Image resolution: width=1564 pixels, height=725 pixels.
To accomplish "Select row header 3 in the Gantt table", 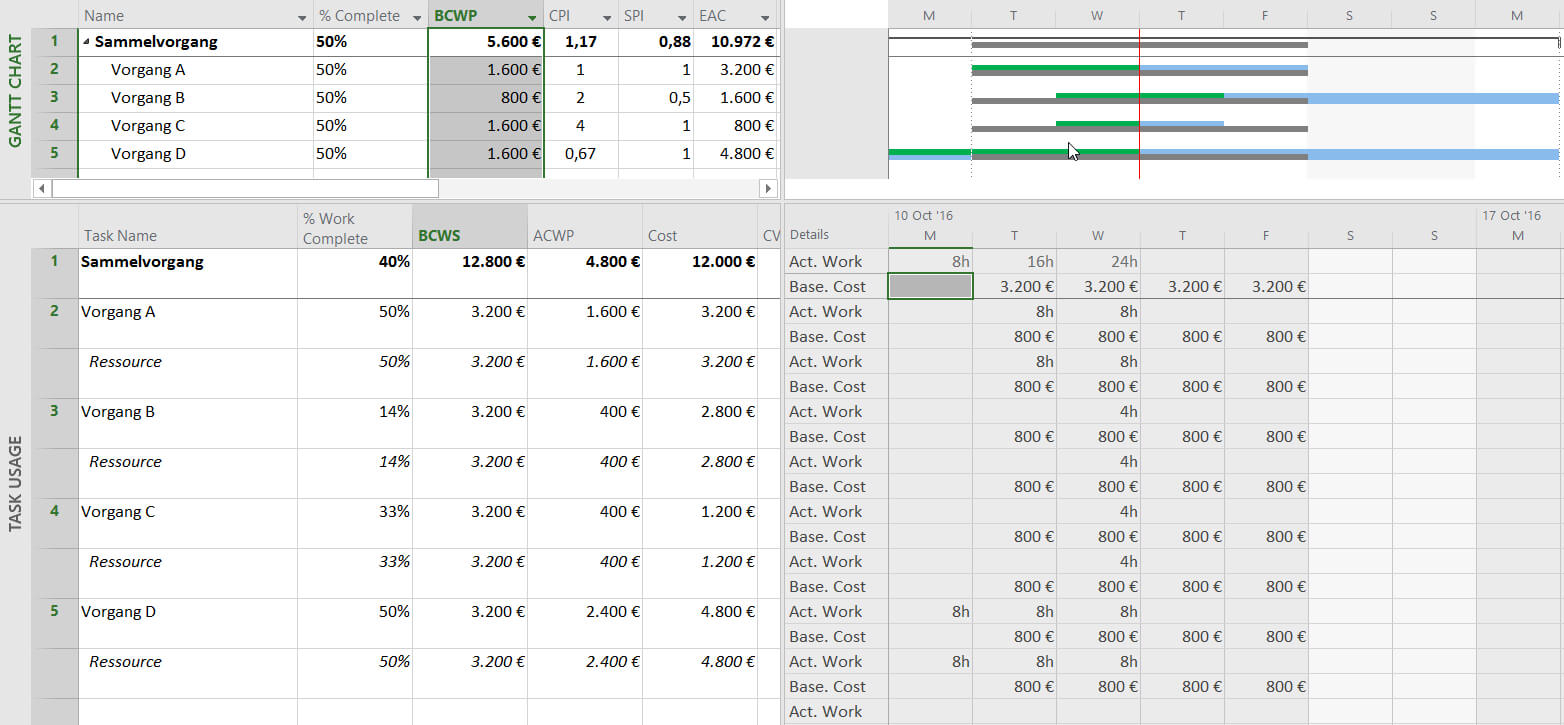I will pos(54,98).
